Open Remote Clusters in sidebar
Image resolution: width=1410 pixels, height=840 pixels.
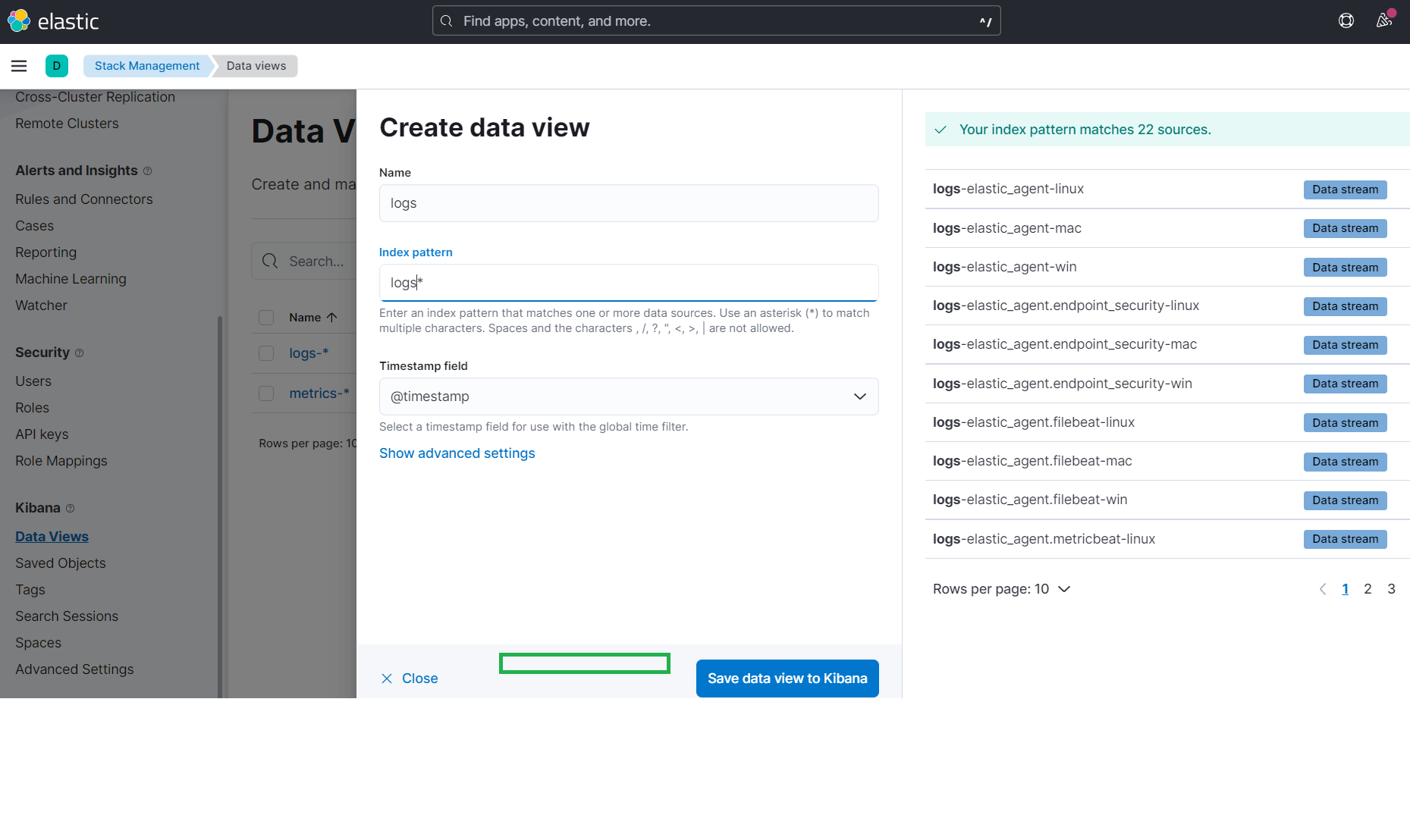coord(67,124)
